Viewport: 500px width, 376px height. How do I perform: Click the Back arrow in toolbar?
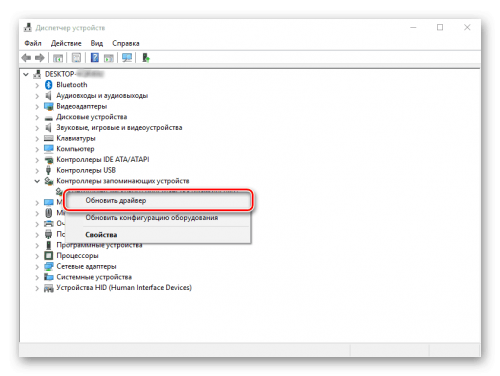coord(26,58)
